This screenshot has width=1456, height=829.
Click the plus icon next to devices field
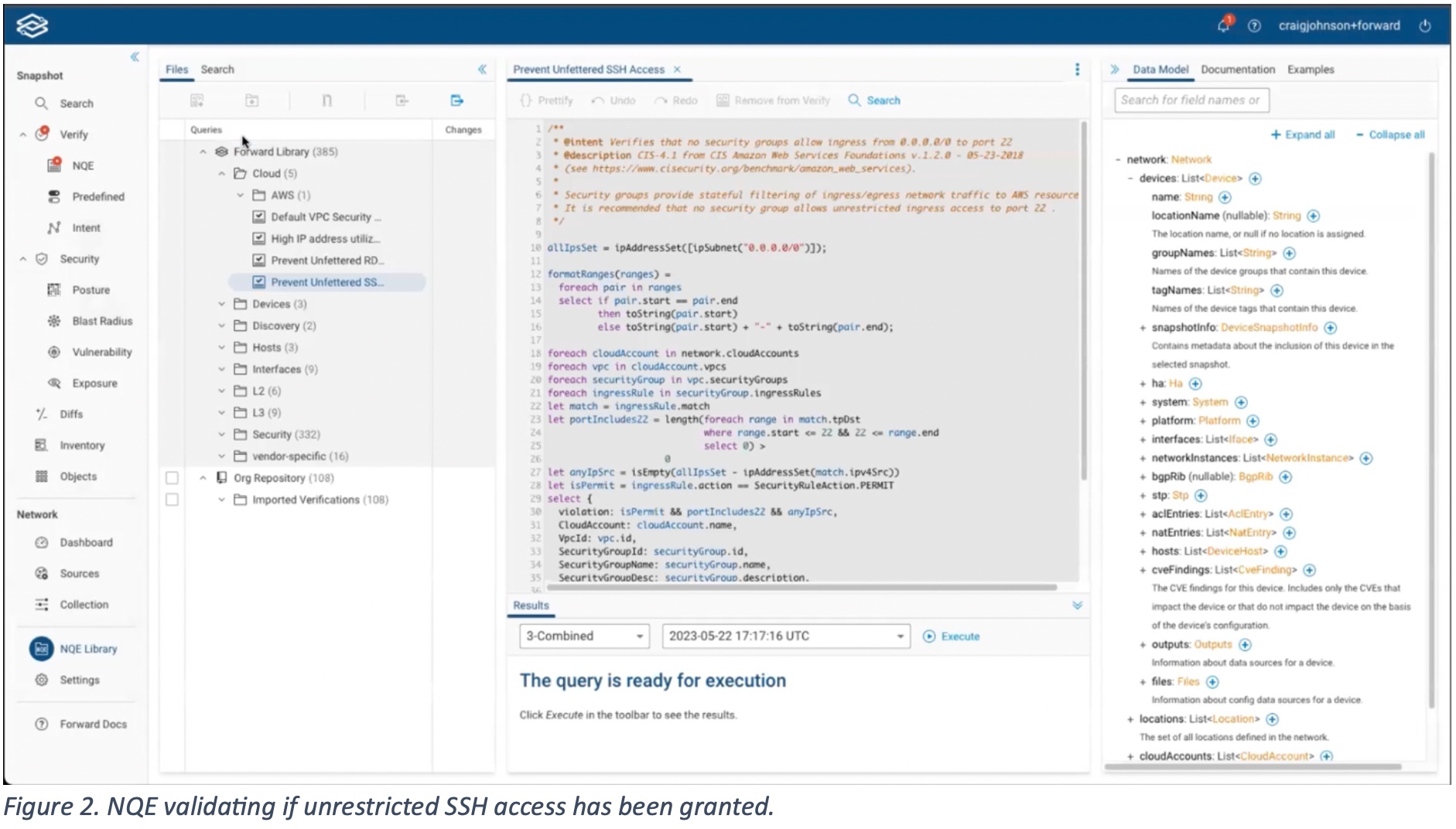tap(1255, 179)
